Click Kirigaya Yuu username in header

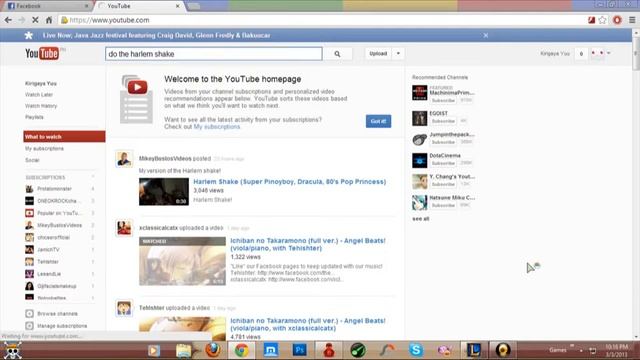(555, 53)
